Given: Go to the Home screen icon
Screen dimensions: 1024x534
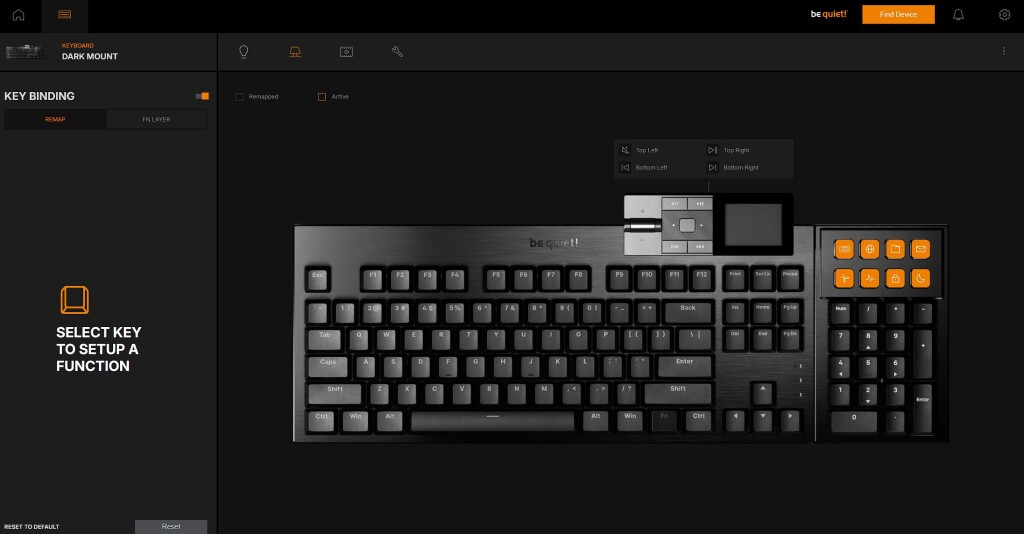Looking at the screenshot, I should point(18,14).
